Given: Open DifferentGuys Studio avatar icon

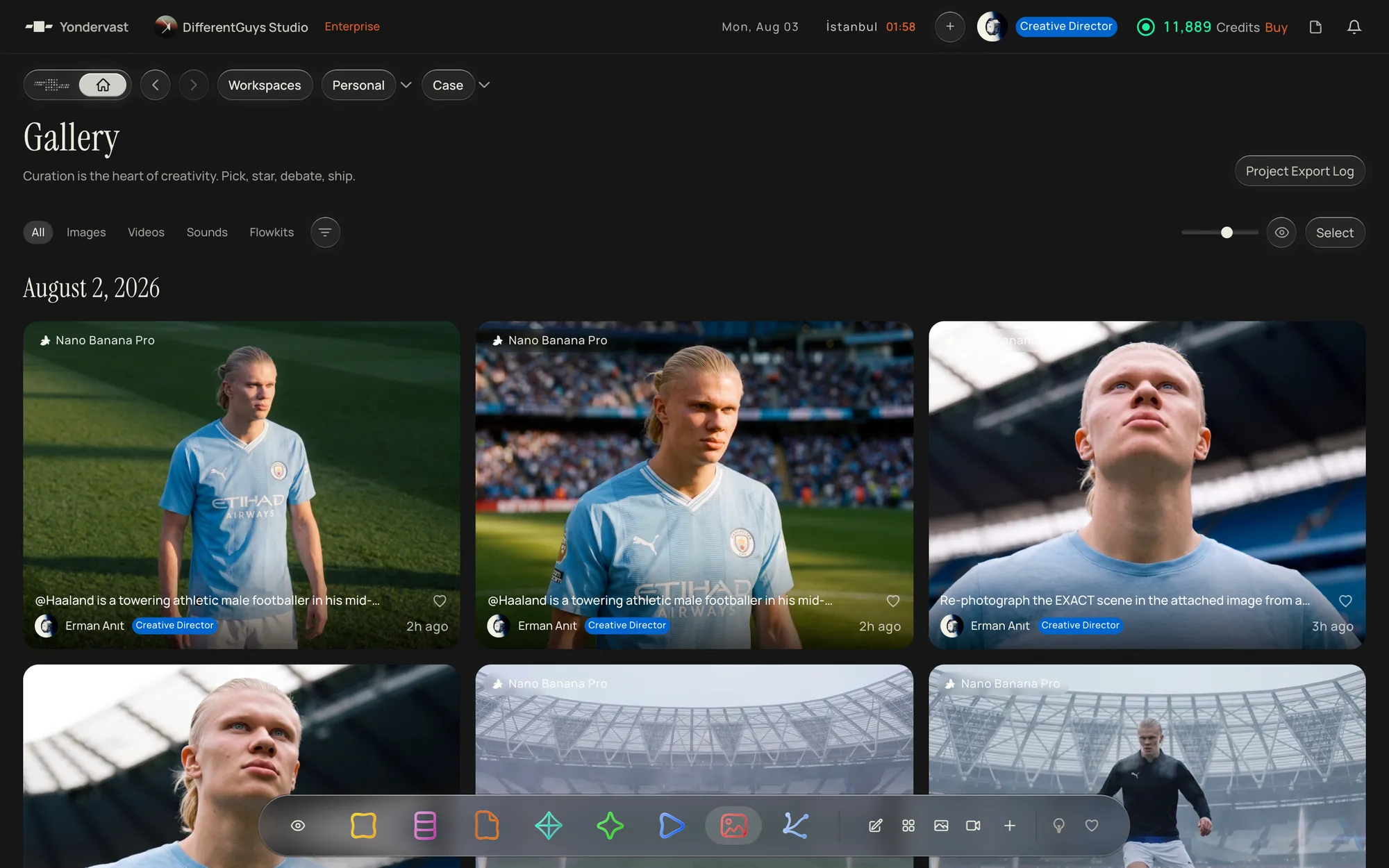Looking at the screenshot, I should pos(165,26).
